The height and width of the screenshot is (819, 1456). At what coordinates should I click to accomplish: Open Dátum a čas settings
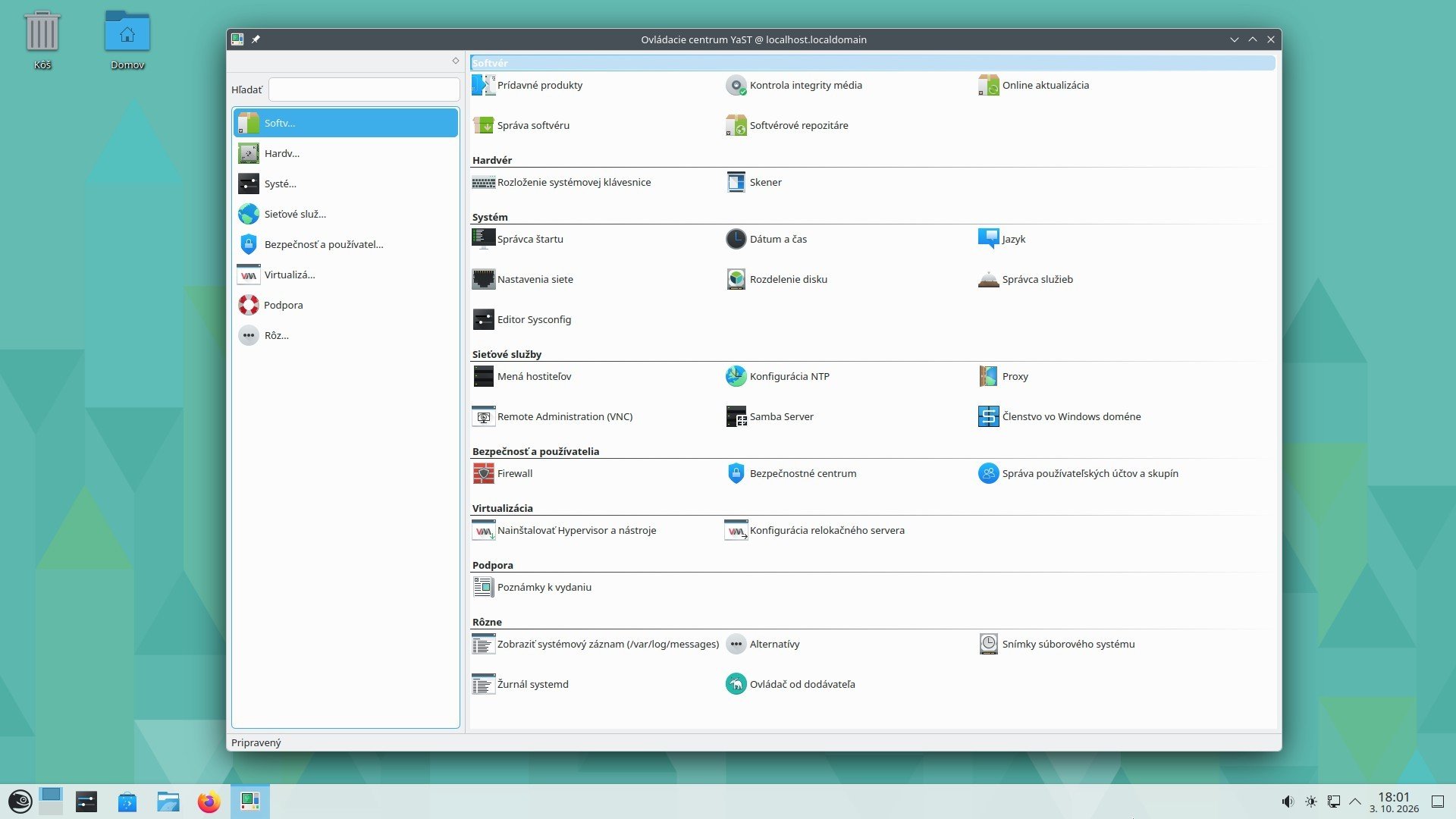point(766,239)
